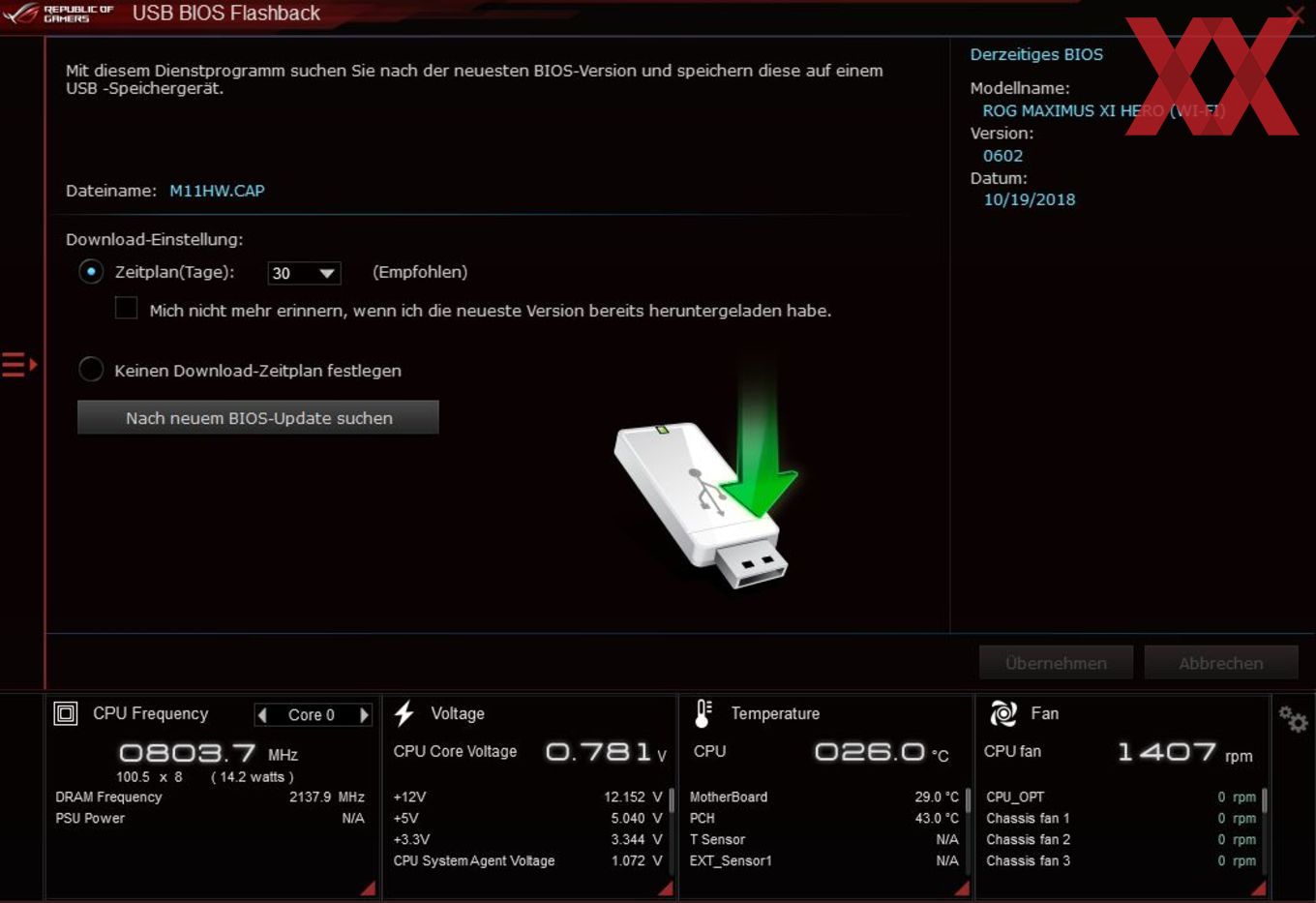This screenshot has height=903, width=1316.
Task: Expand Fan panel corner triangle
Action: [1258, 888]
